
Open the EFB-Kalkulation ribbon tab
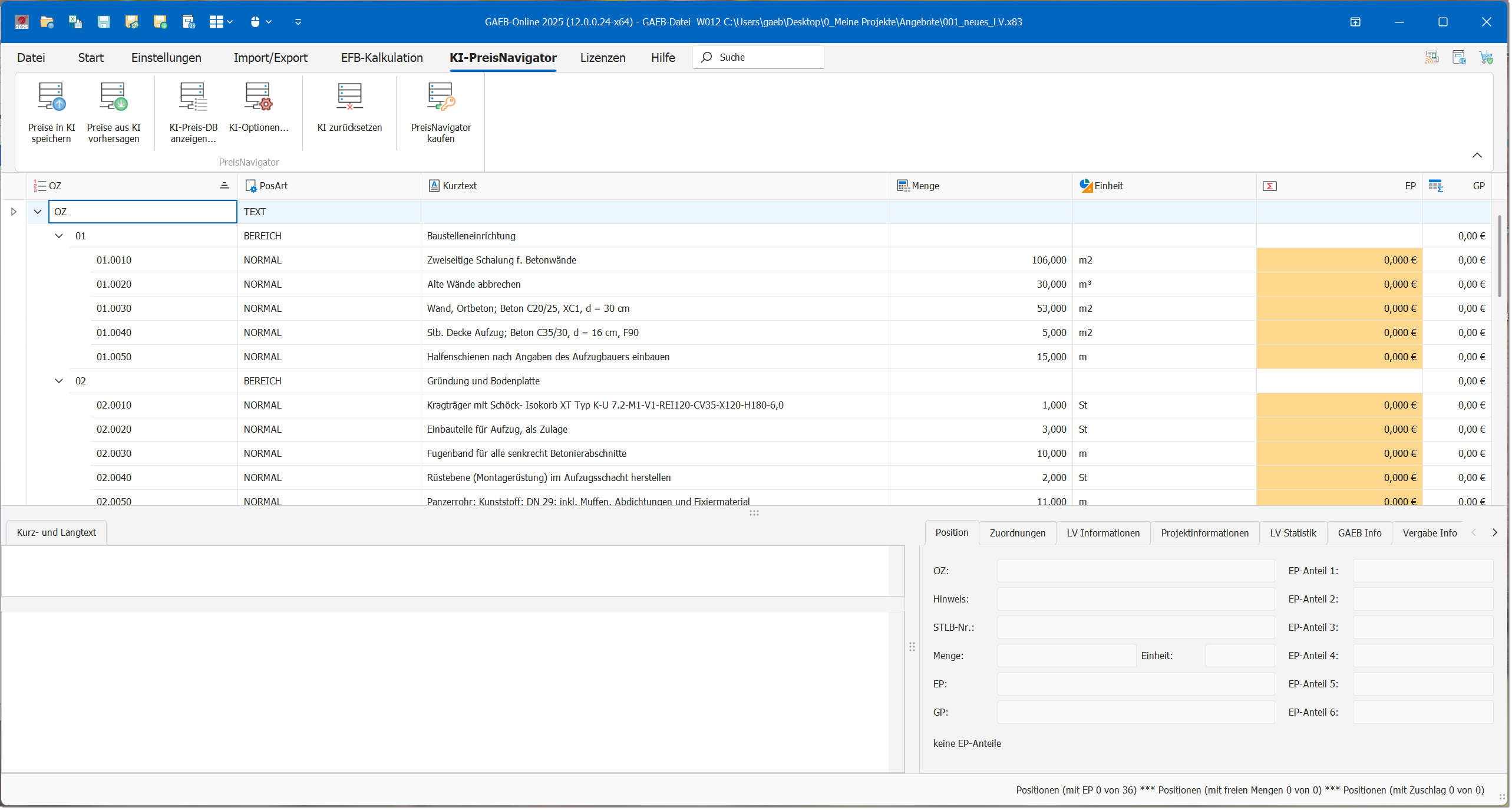coord(382,58)
